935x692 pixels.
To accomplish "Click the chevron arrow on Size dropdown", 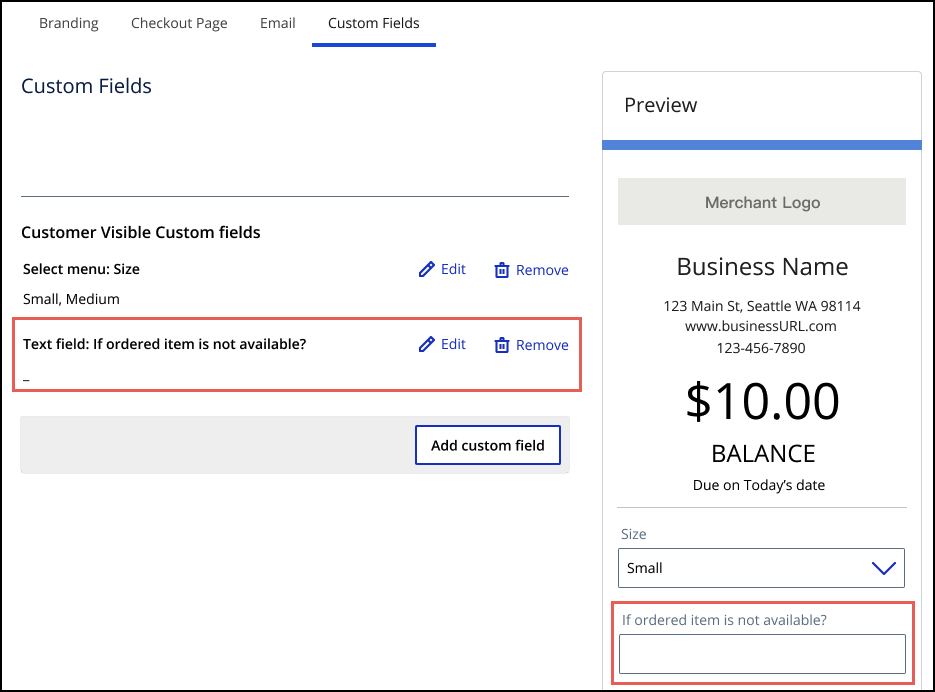I will click(883, 568).
